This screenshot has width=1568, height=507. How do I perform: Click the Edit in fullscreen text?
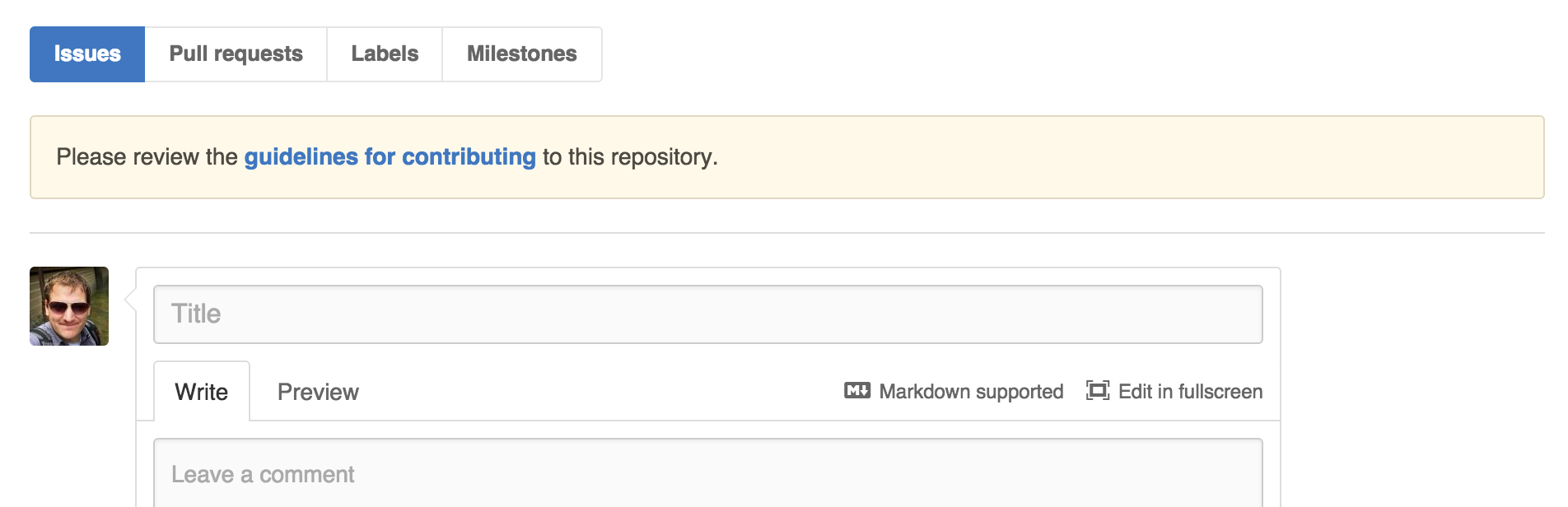[1190, 392]
